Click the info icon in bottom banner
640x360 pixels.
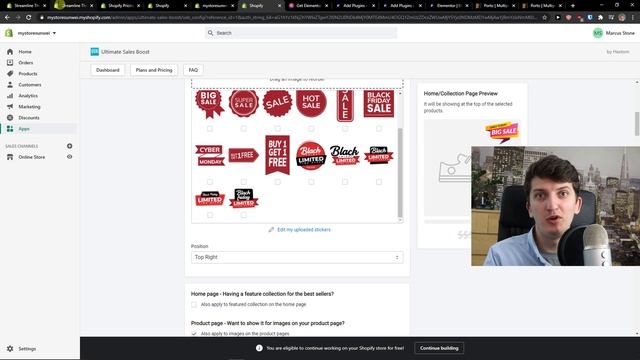tap(259, 348)
